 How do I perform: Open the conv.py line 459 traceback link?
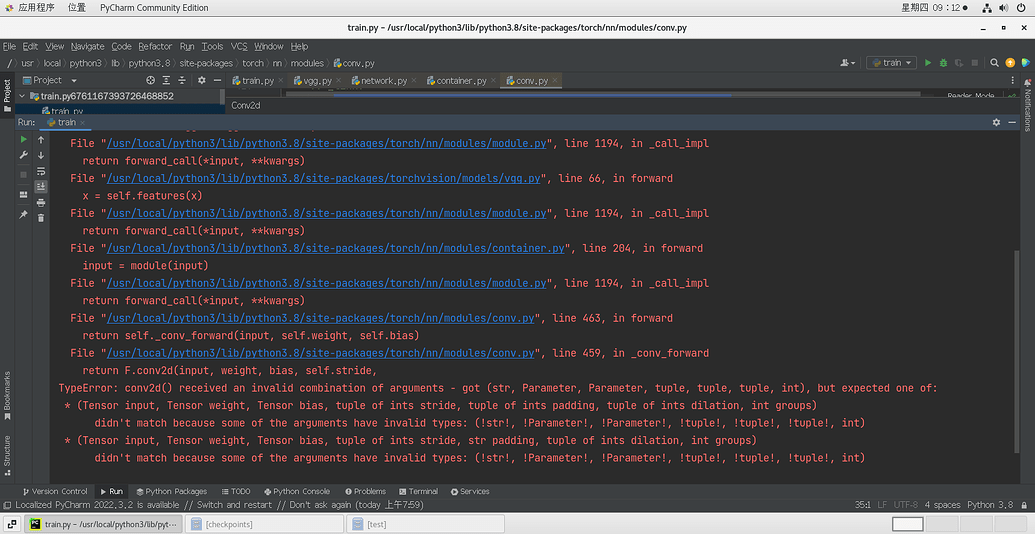pos(321,353)
